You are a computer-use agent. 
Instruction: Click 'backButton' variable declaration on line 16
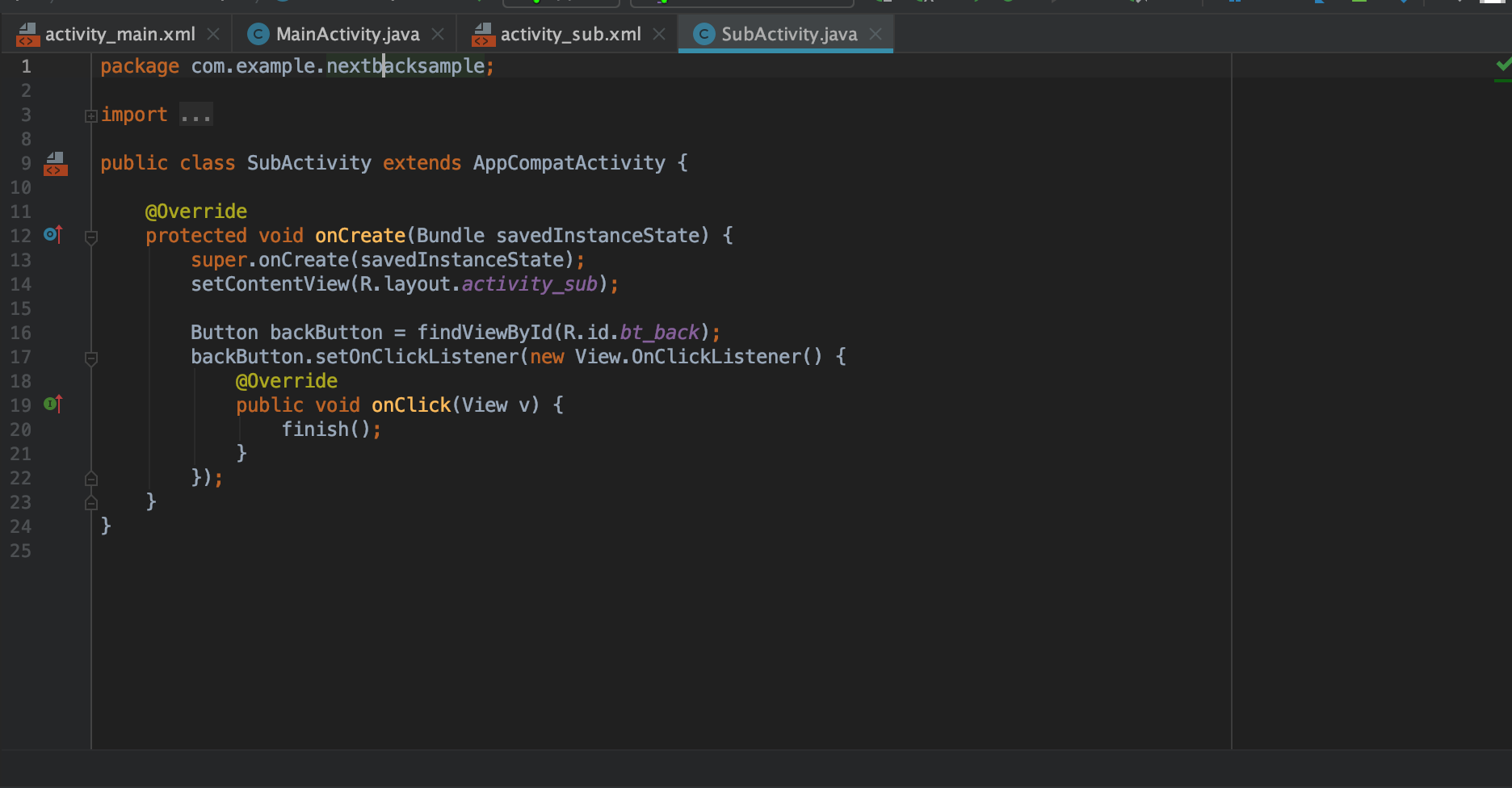(x=326, y=333)
